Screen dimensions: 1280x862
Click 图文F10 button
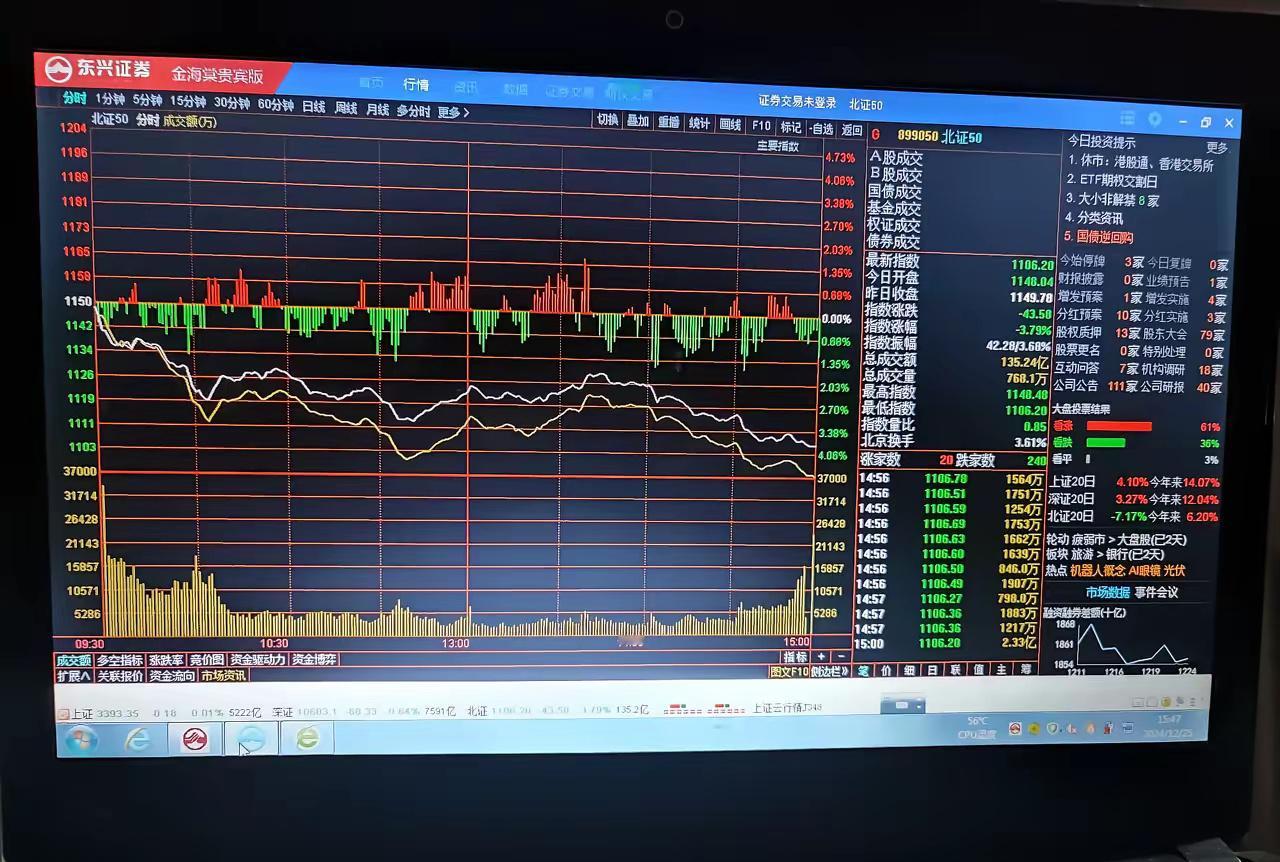coord(788,671)
